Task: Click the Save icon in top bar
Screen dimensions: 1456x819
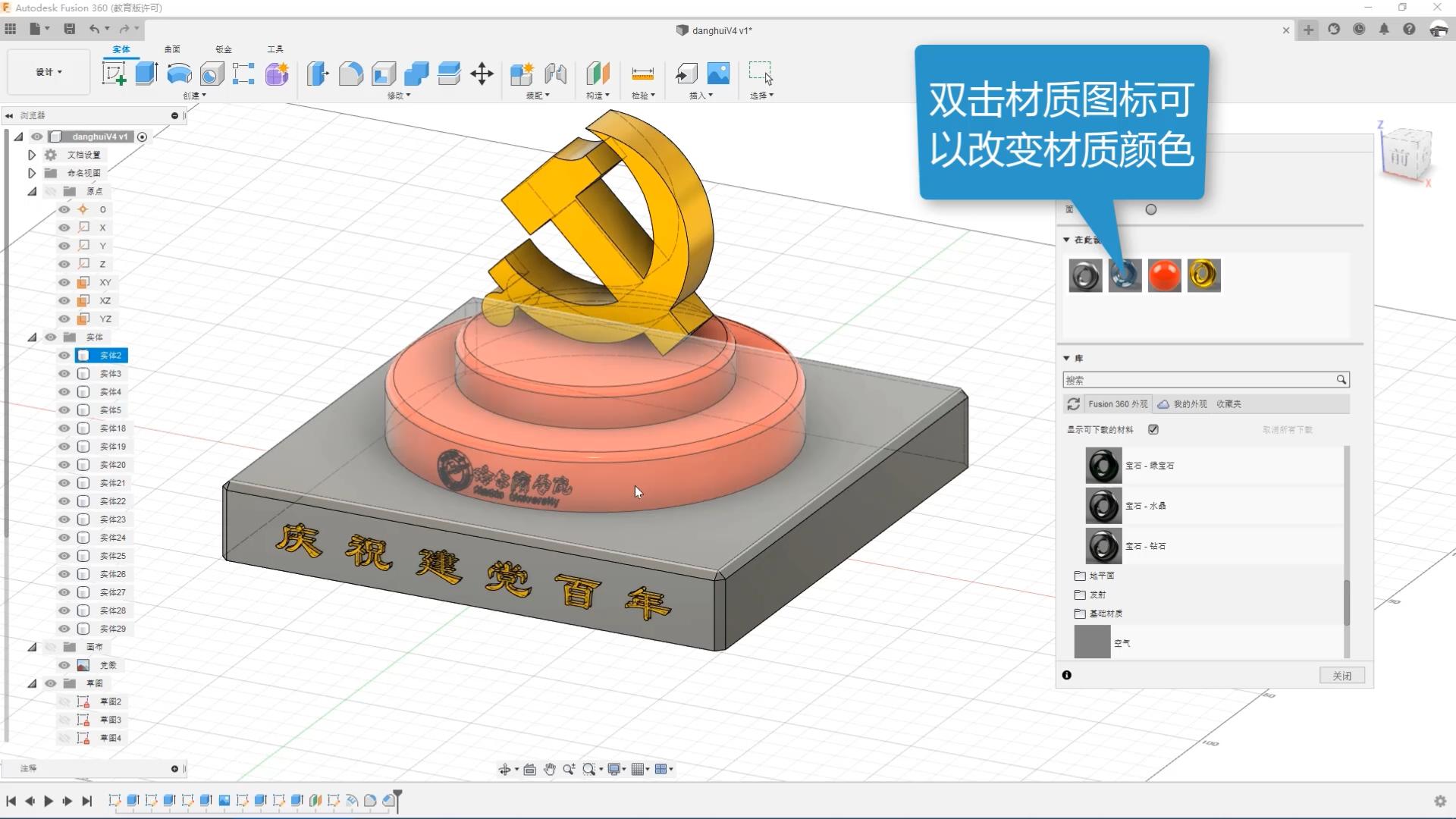Action: [x=69, y=29]
